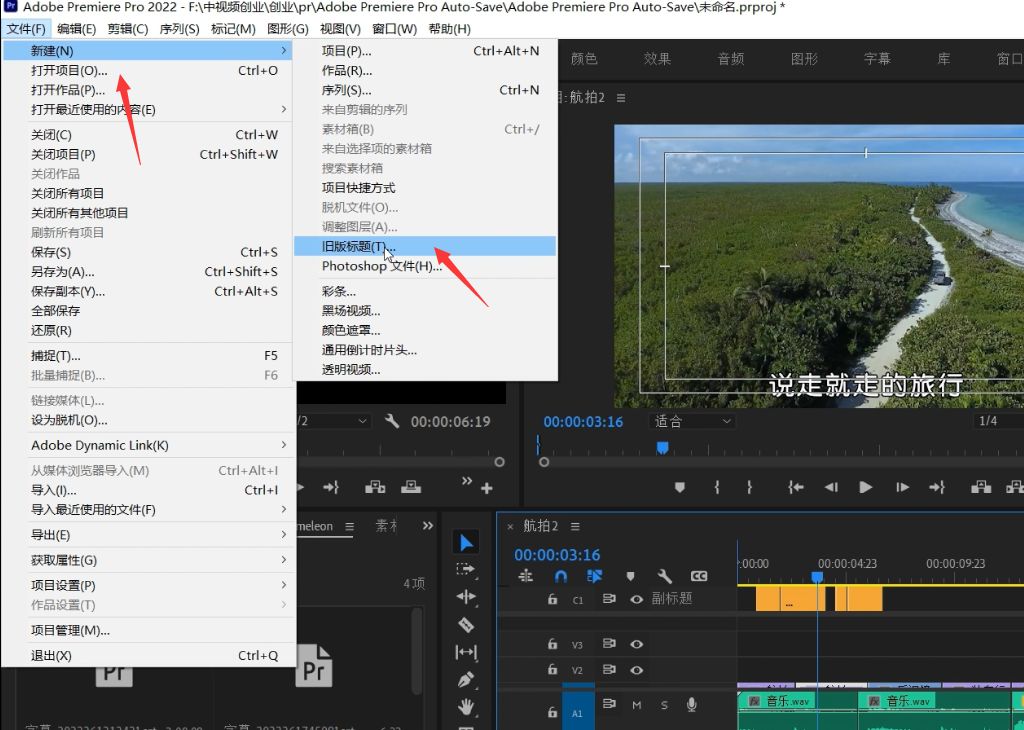Select the Hand tool
This screenshot has width=1024, height=730.
(x=466, y=707)
